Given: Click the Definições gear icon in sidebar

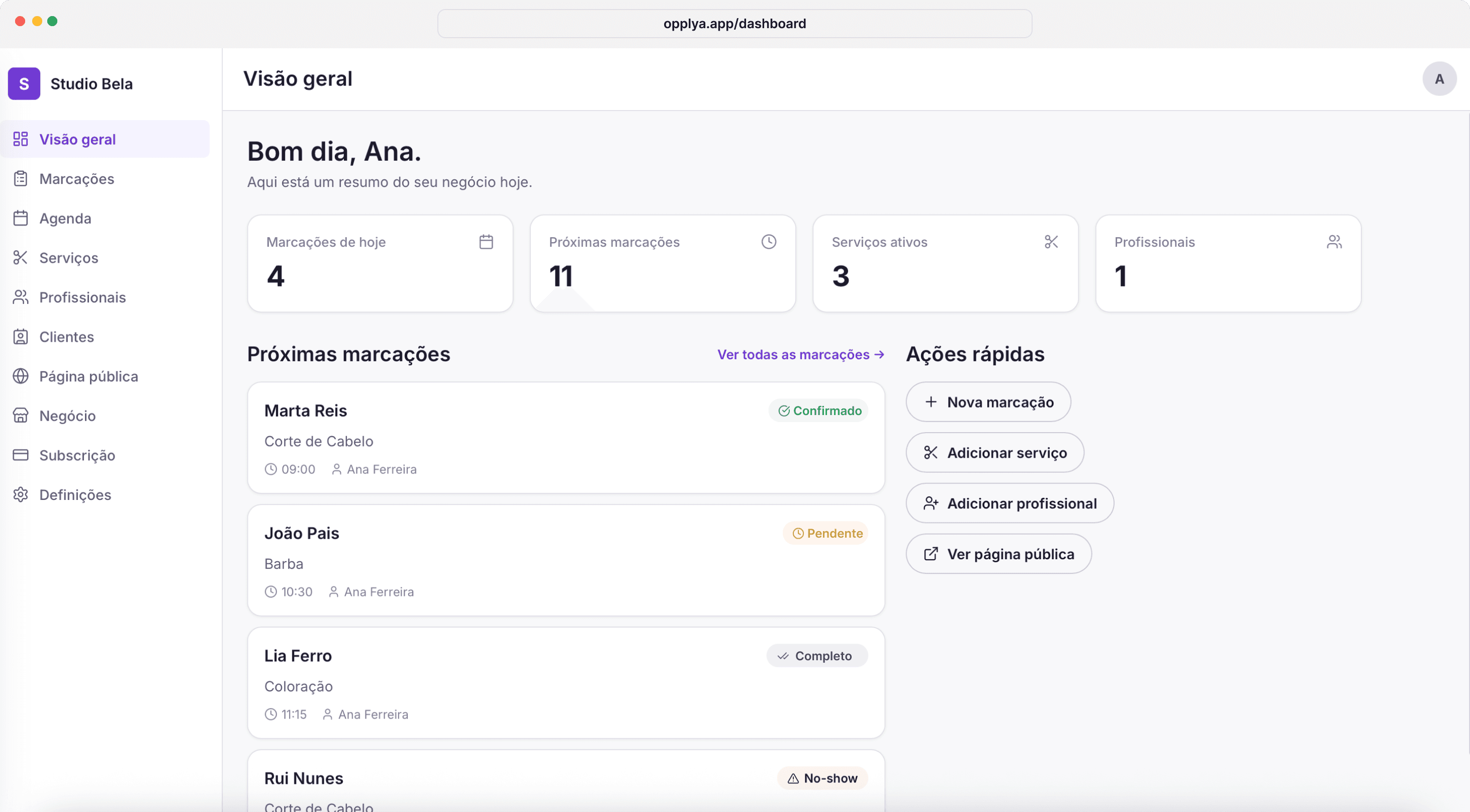Looking at the screenshot, I should [21, 494].
